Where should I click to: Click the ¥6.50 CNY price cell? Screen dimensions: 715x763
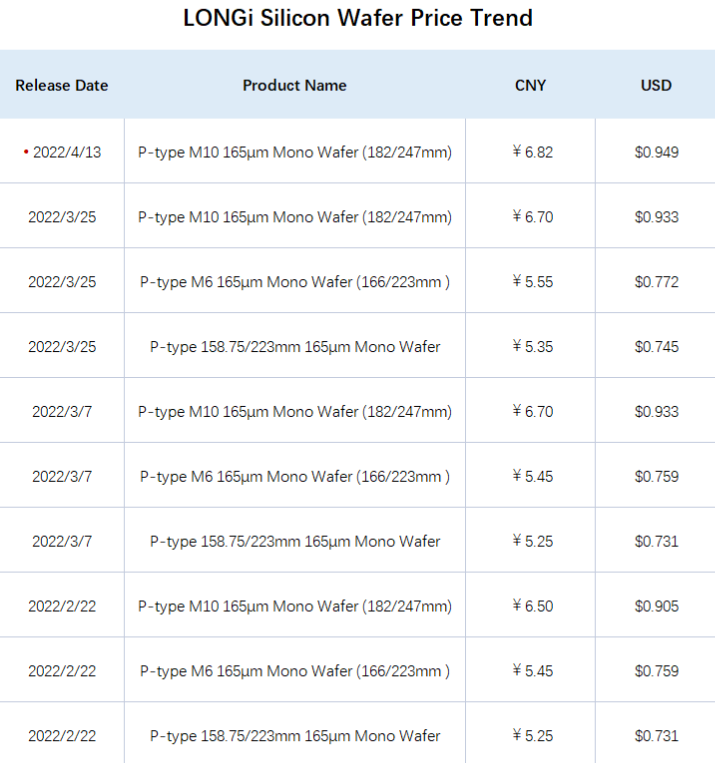[x=532, y=606]
